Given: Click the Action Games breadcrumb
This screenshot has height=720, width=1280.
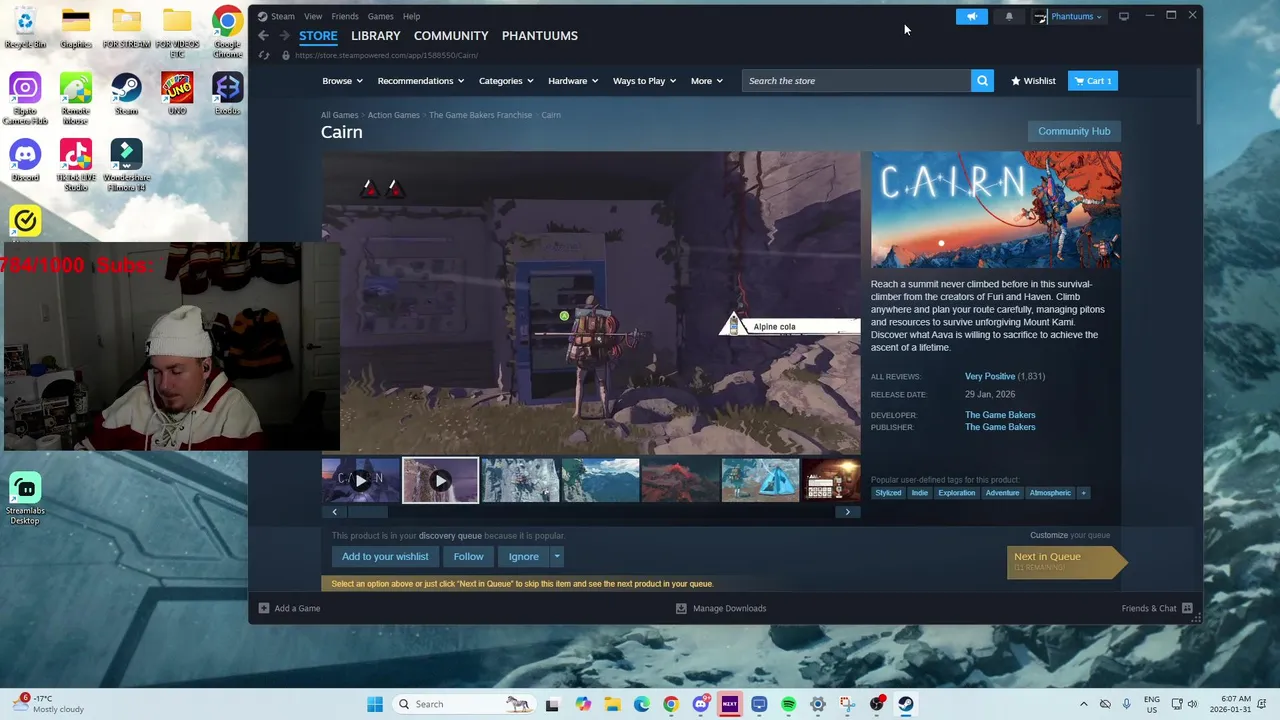Looking at the screenshot, I should click(x=393, y=115).
